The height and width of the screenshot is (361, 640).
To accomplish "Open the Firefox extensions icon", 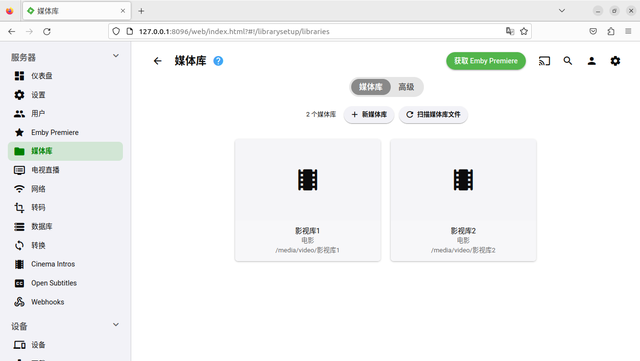I will (x=611, y=31).
